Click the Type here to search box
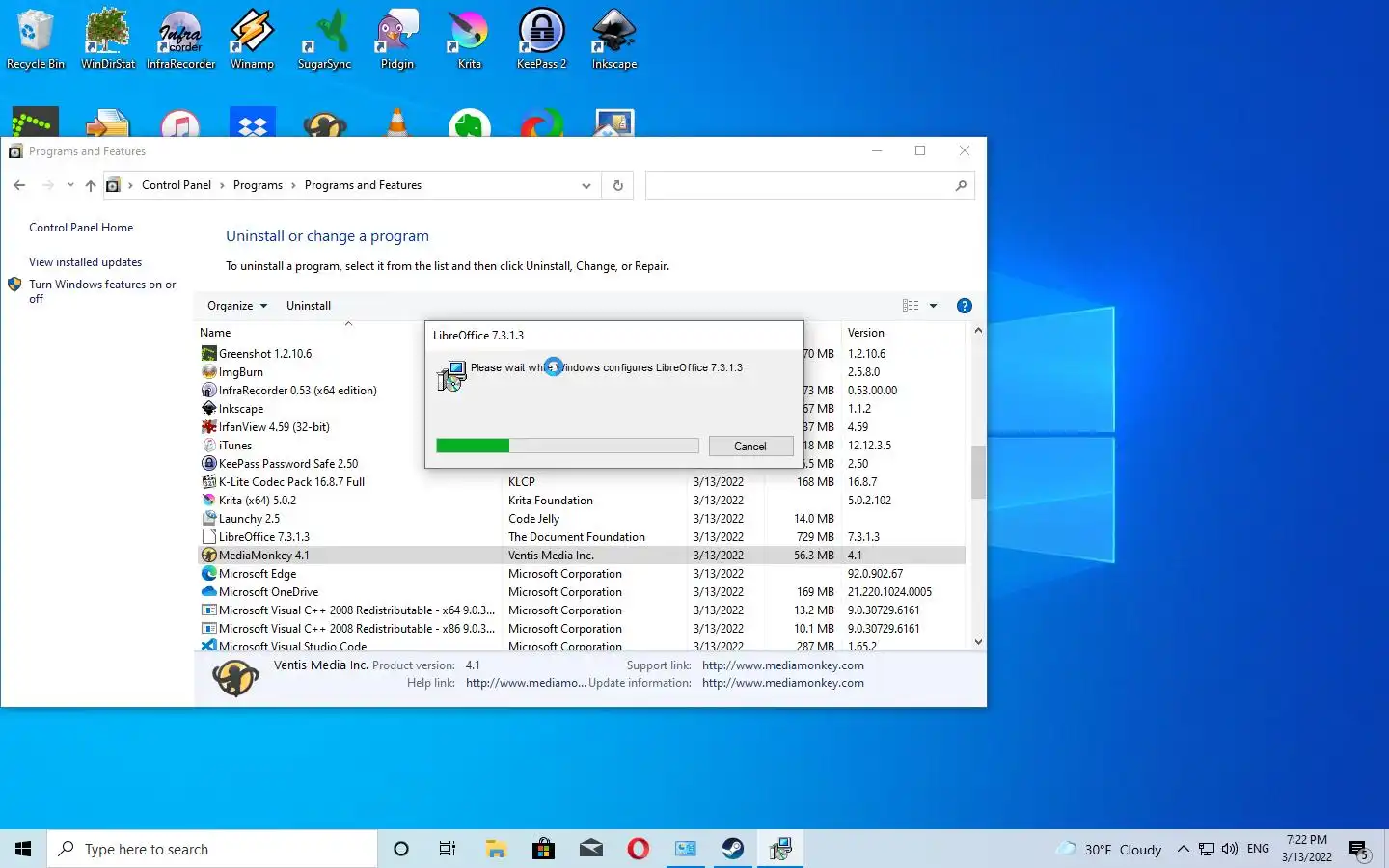Viewport: 1389px width, 868px height. (x=212, y=849)
